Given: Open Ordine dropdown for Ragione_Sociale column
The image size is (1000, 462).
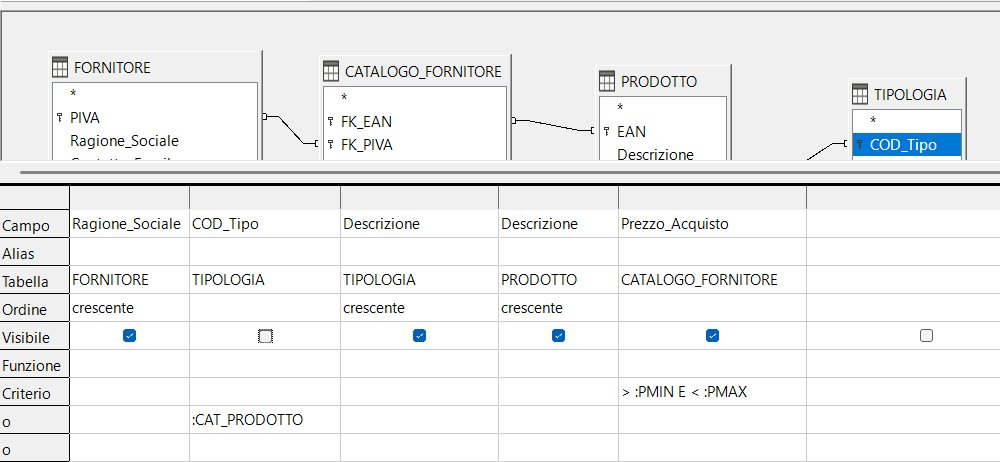Looking at the screenshot, I should click(129, 308).
